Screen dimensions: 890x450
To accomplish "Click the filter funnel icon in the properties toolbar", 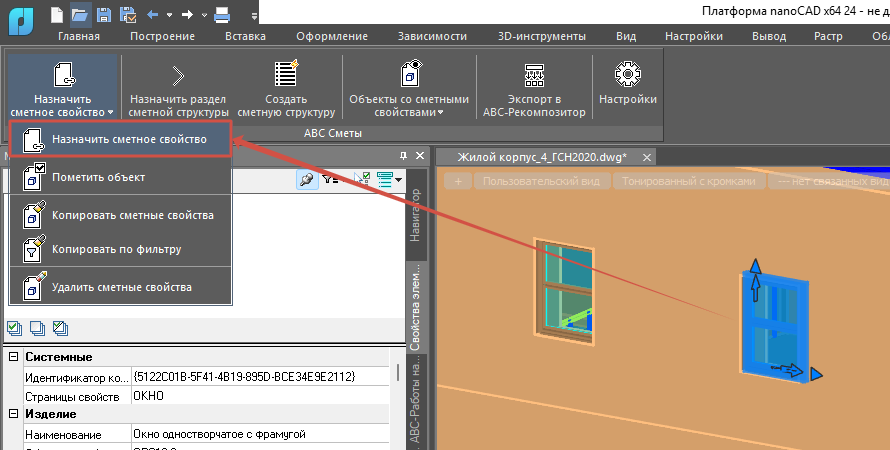I will pyautogui.click(x=330, y=180).
